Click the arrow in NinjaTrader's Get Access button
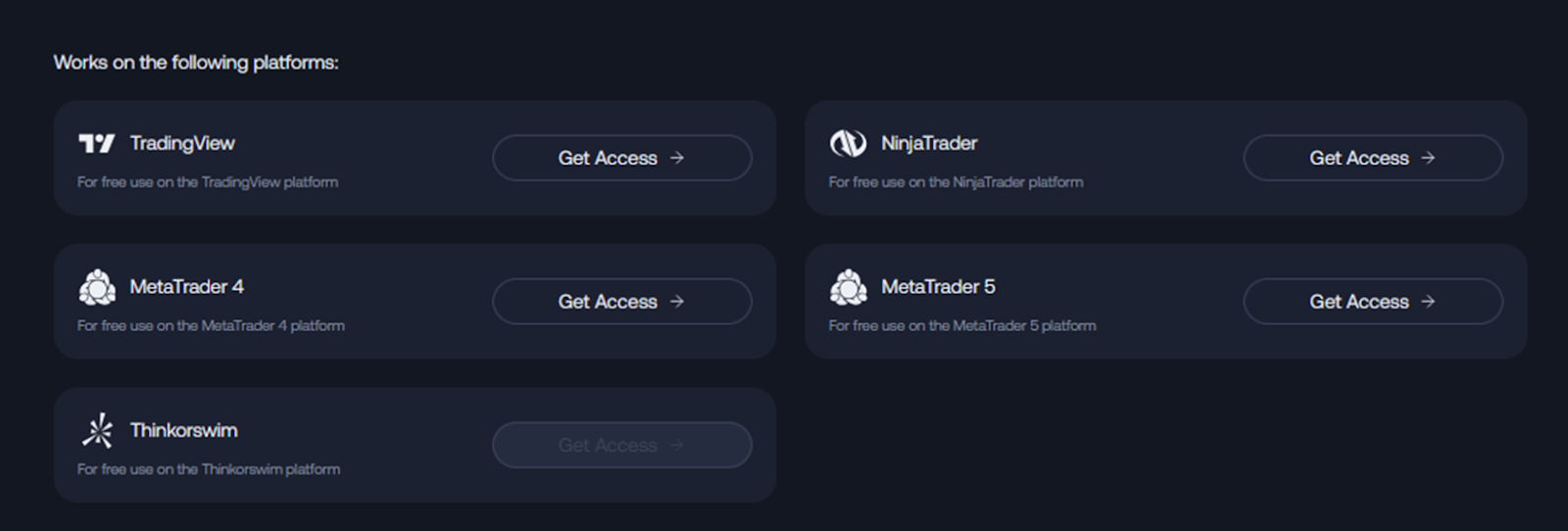 [1428, 158]
